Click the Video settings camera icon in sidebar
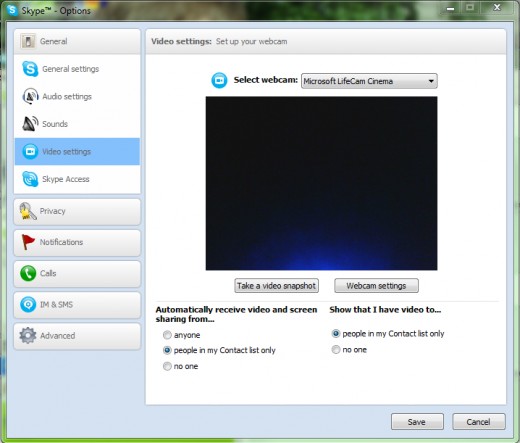 tap(30, 151)
